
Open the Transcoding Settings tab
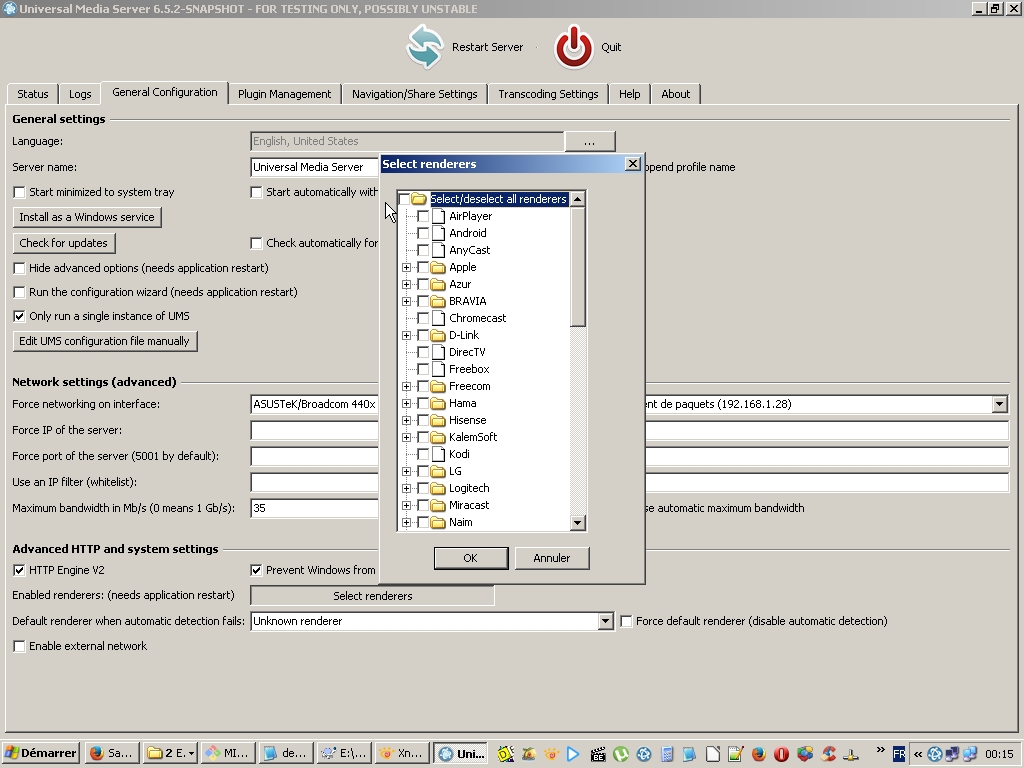[549, 94]
